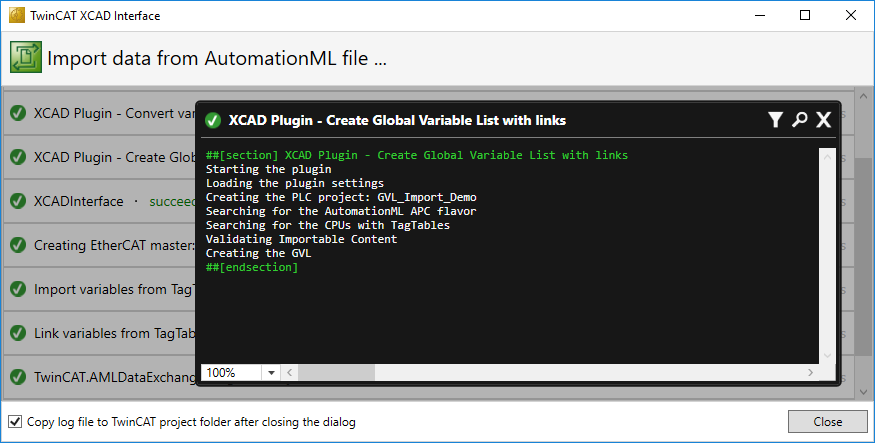875x443 pixels.
Task: Open the 100% zoom dropdown arrow
Action: (271, 373)
